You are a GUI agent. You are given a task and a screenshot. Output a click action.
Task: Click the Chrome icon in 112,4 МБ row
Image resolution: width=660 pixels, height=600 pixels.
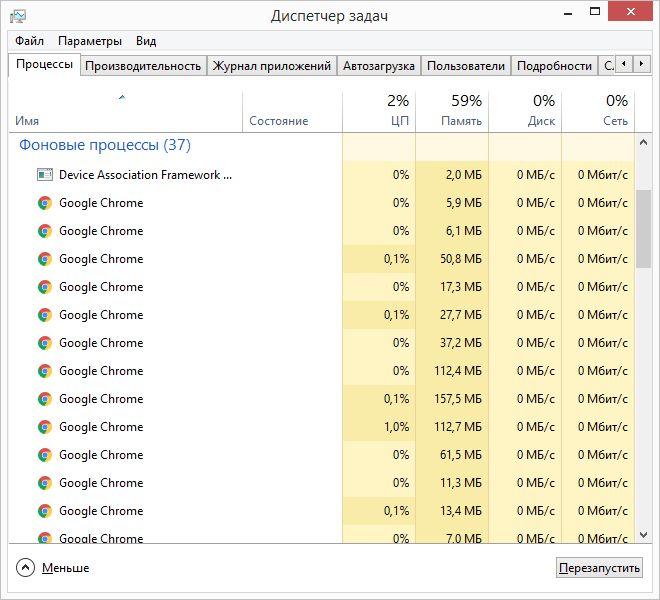45,371
